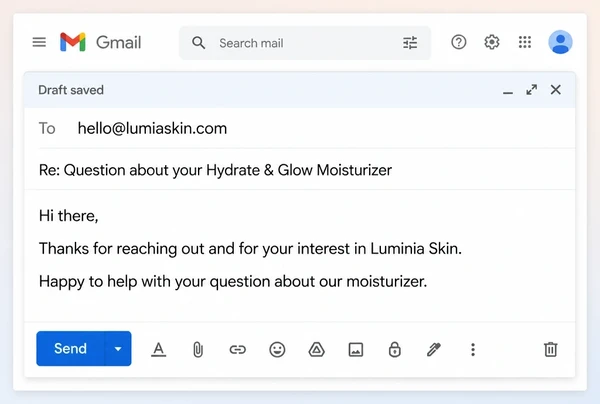Open more options three-dot menu
Viewport: 600px width, 404px height.
(473, 350)
